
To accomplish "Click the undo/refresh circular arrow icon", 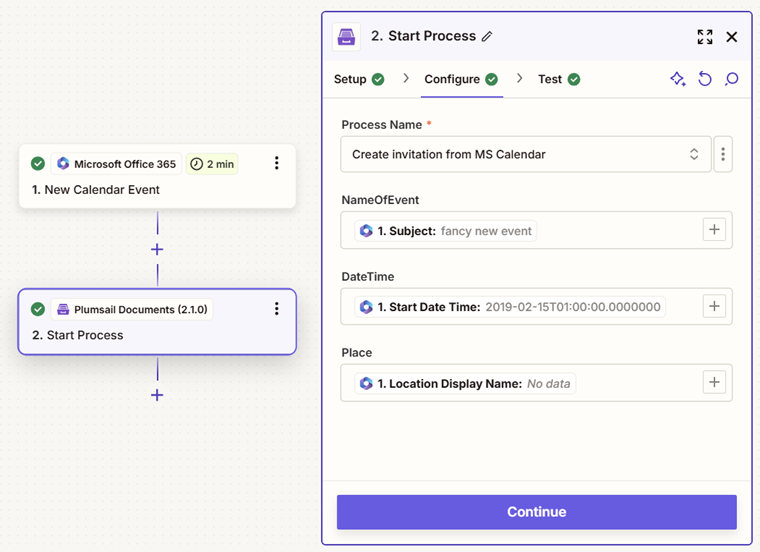I will click(705, 79).
